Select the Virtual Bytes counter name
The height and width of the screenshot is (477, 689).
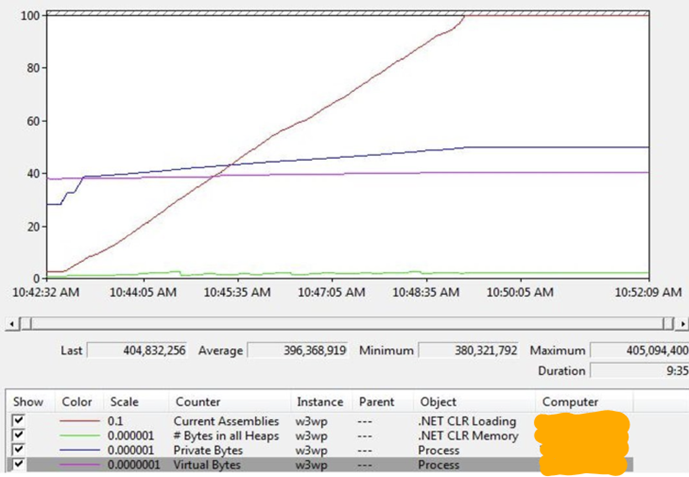click(x=207, y=465)
